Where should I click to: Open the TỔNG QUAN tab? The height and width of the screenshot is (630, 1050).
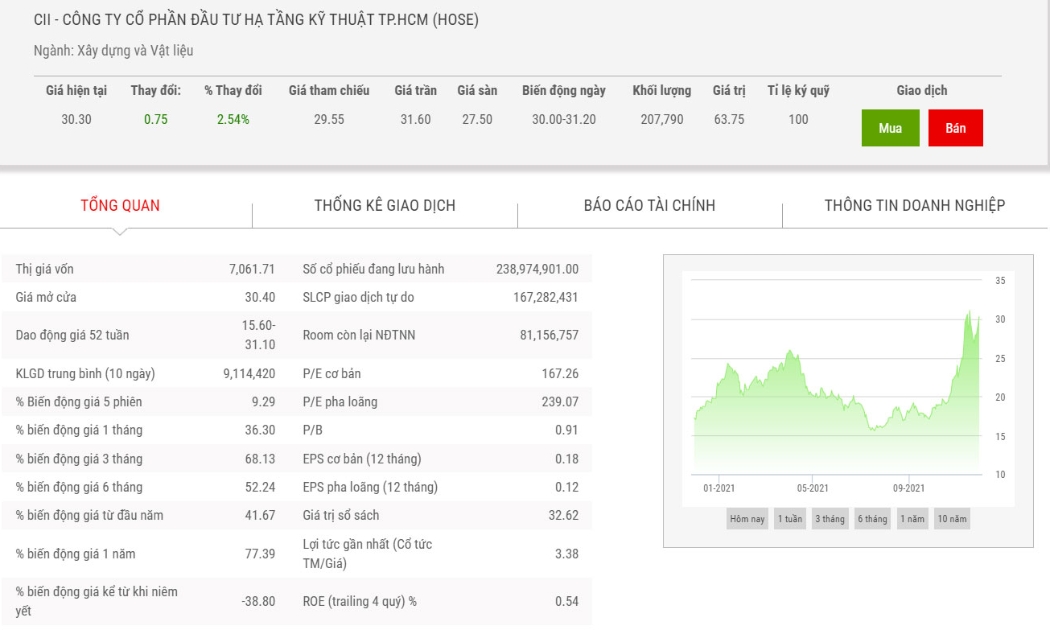[121, 206]
